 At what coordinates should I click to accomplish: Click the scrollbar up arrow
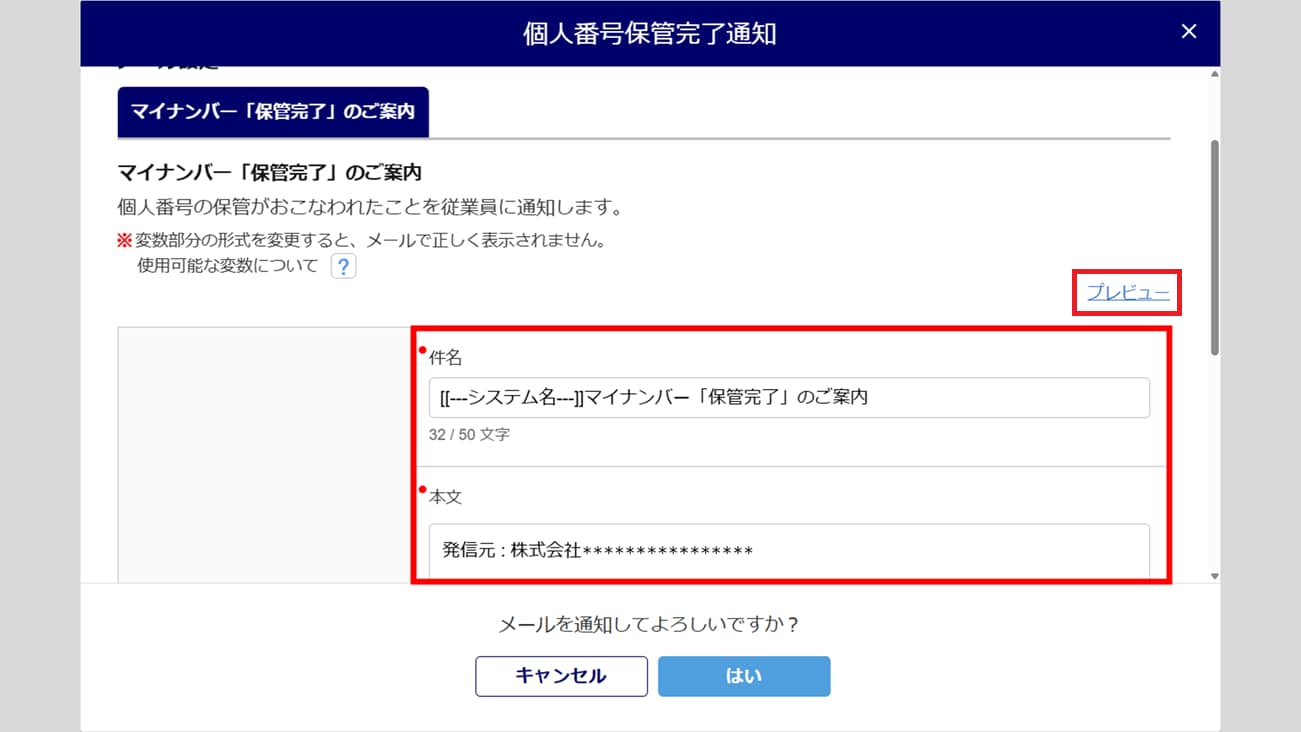click(1214, 74)
